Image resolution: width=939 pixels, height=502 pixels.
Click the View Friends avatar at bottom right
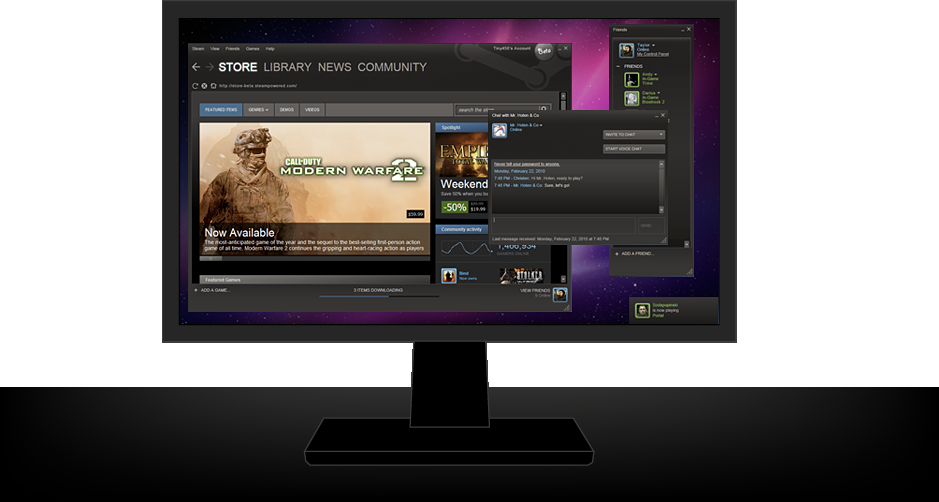(560, 294)
